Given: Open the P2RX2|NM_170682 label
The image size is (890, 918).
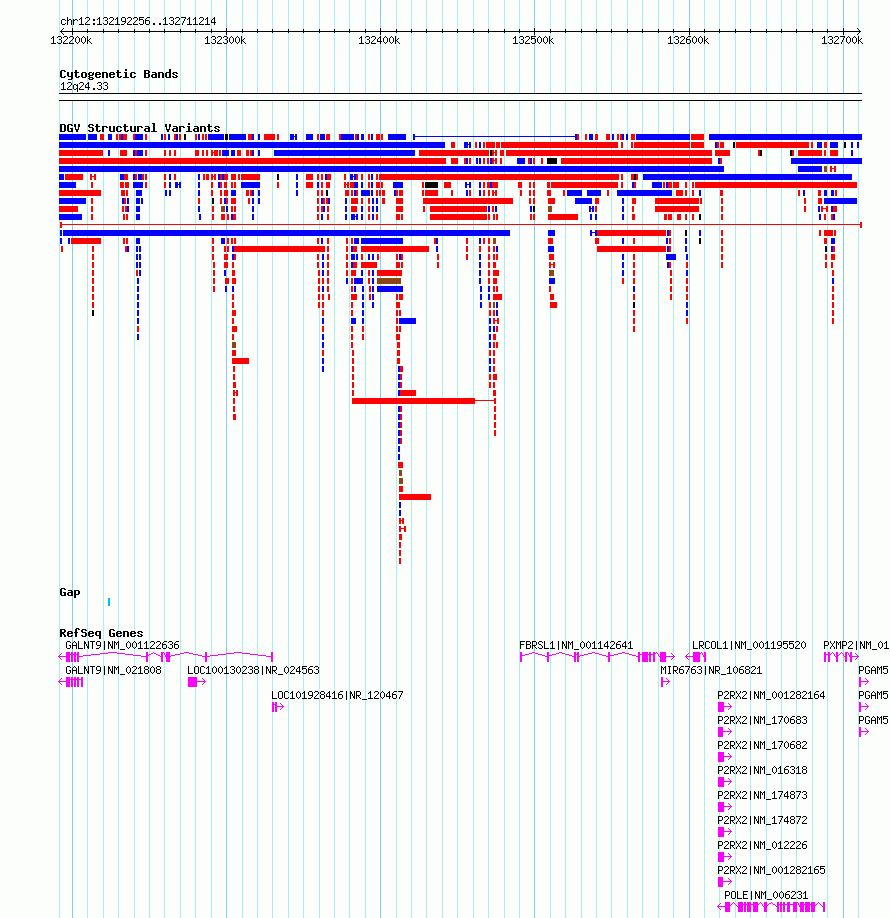Looking at the screenshot, I should pos(762,745).
